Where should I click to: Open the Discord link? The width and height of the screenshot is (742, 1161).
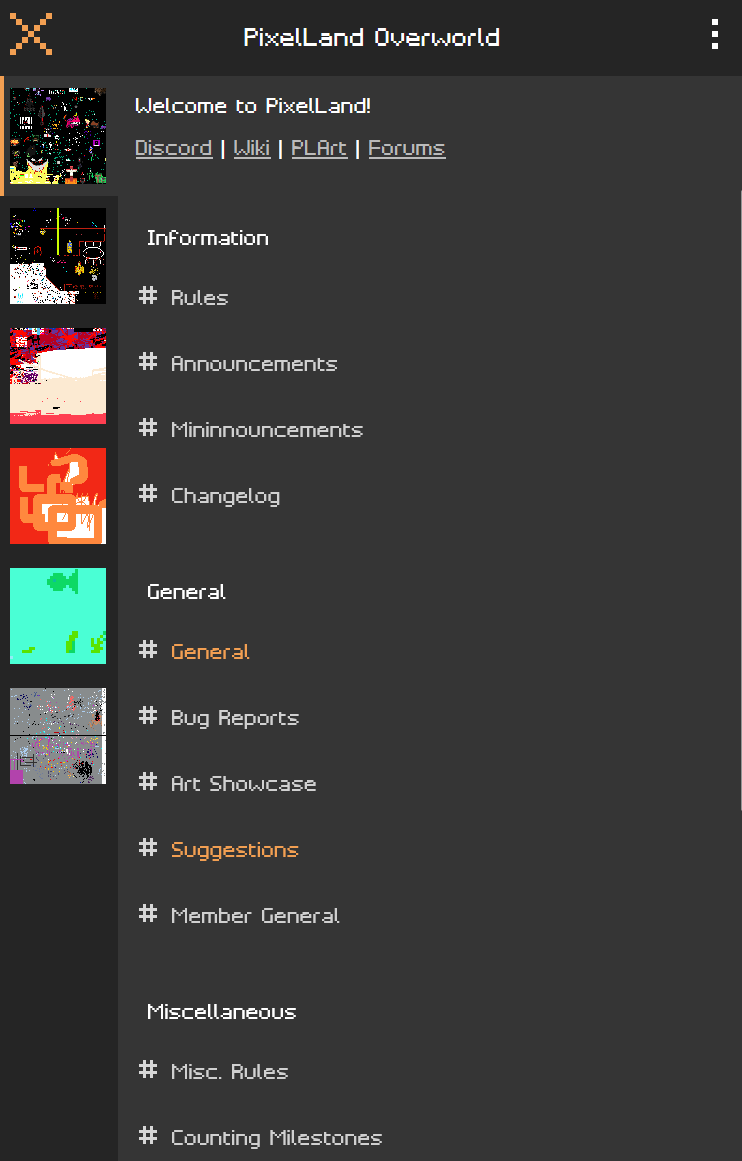173,148
